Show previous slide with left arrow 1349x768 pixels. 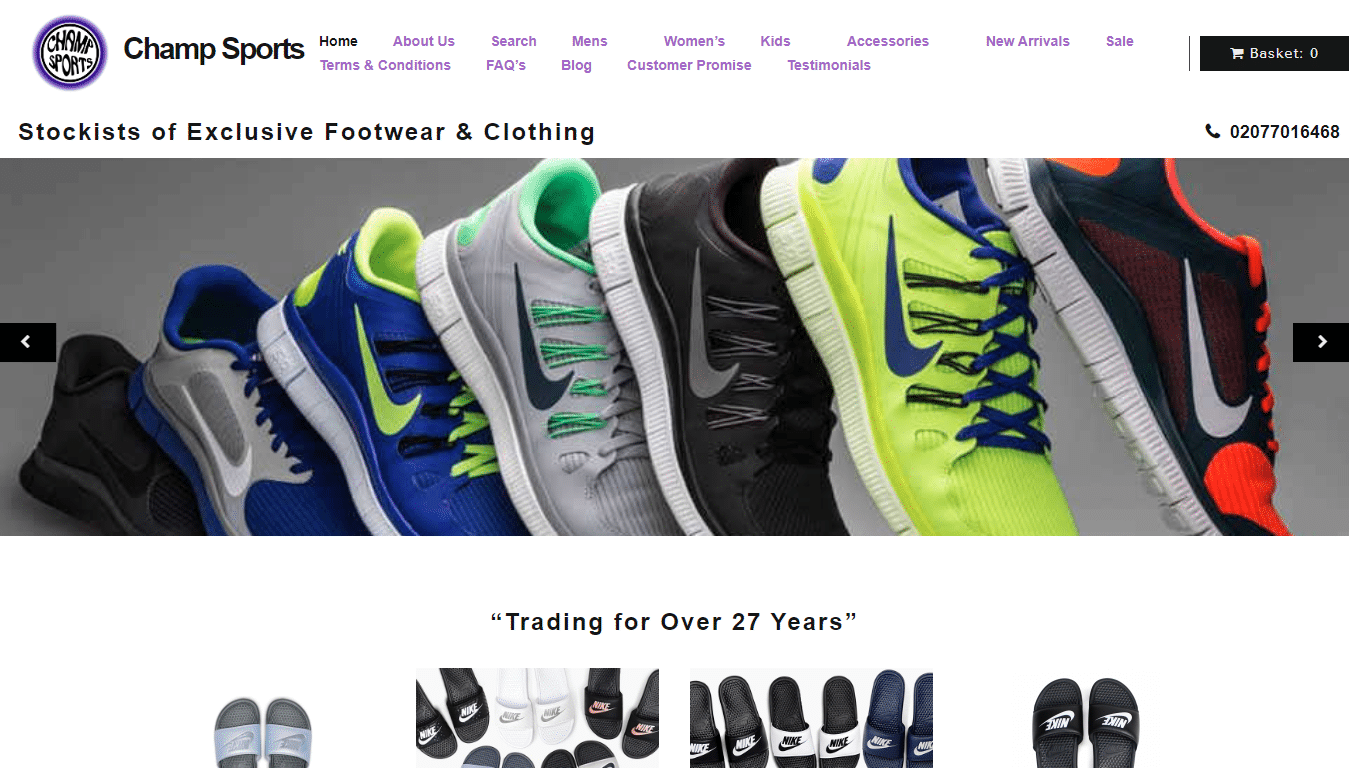(x=28, y=342)
